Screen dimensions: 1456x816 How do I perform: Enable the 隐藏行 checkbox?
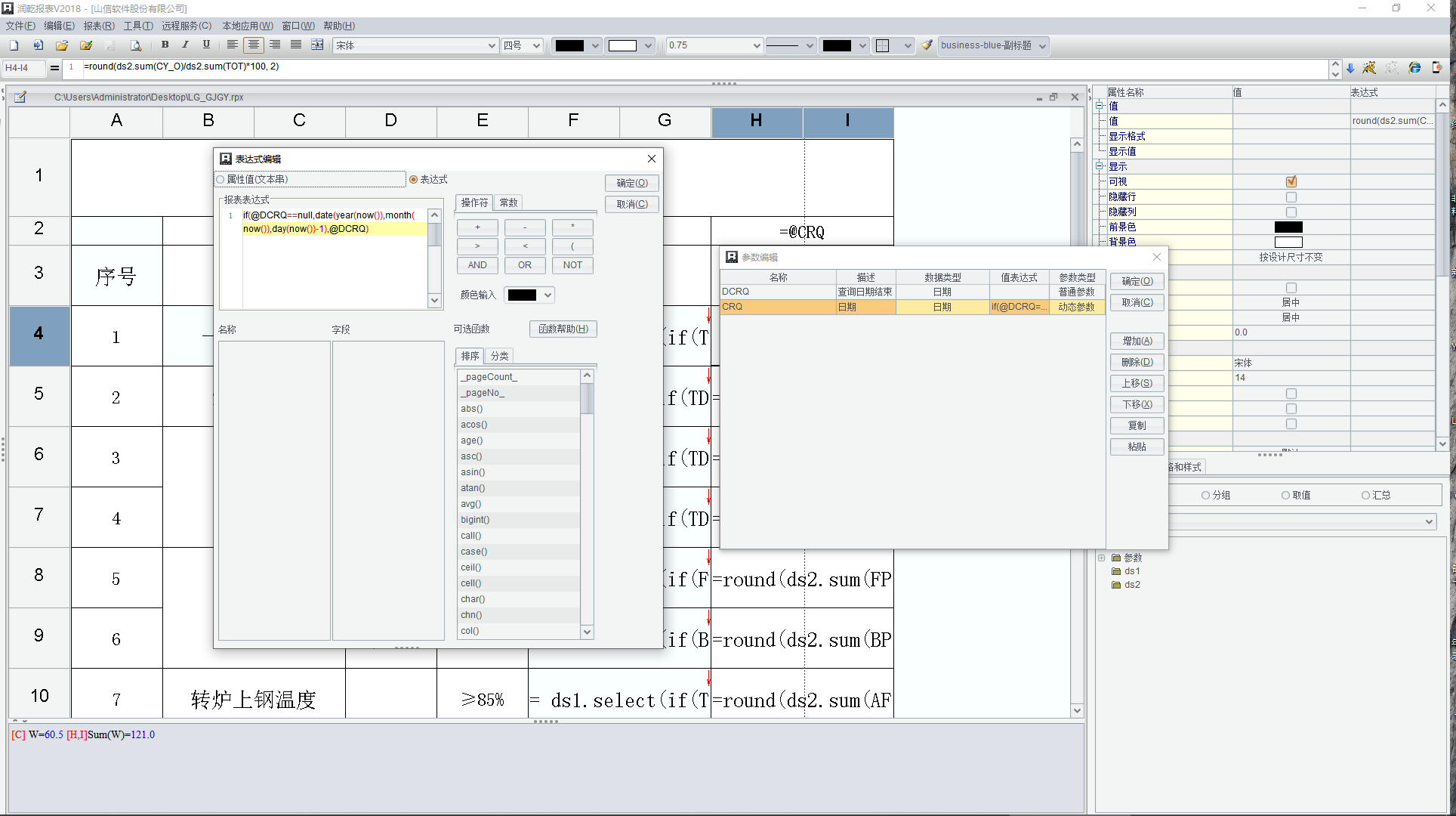(1291, 197)
